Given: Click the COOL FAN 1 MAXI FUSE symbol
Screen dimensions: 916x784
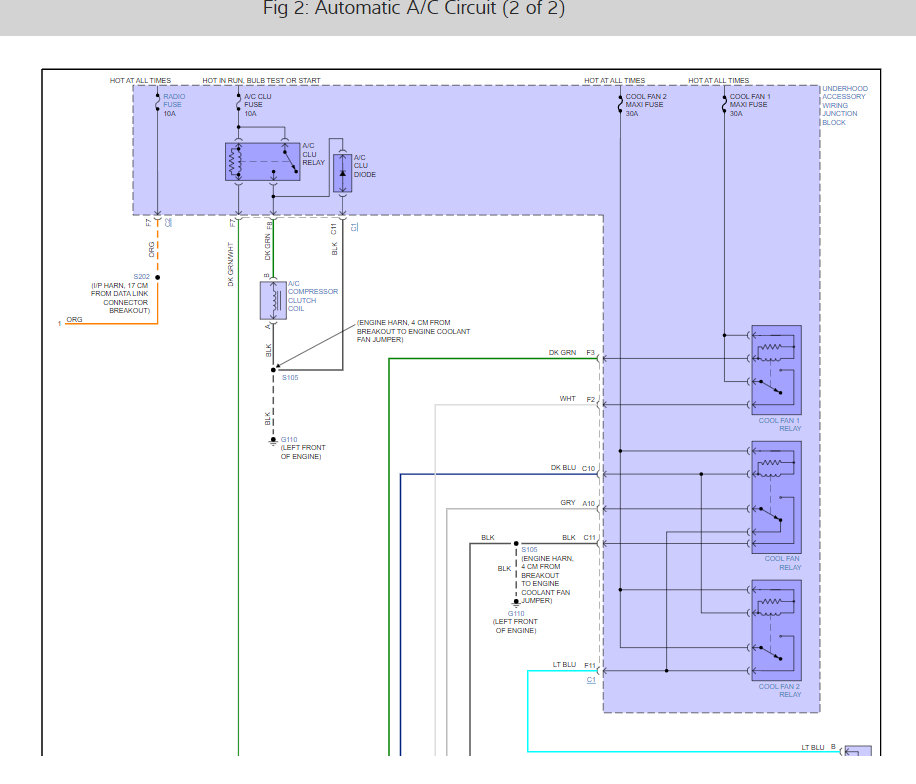Looking at the screenshot, I should pyautogui.click(x=724, y=104).
